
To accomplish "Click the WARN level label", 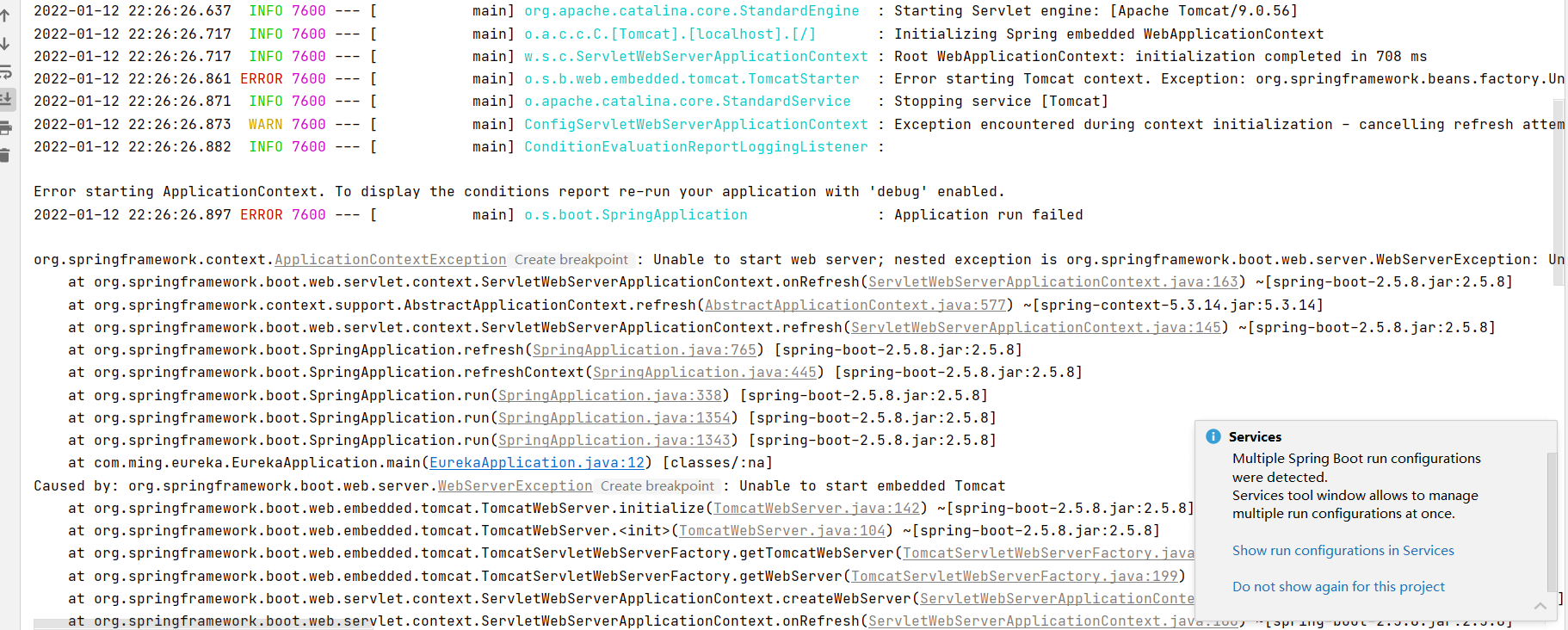I will click(x=265, y=125).
